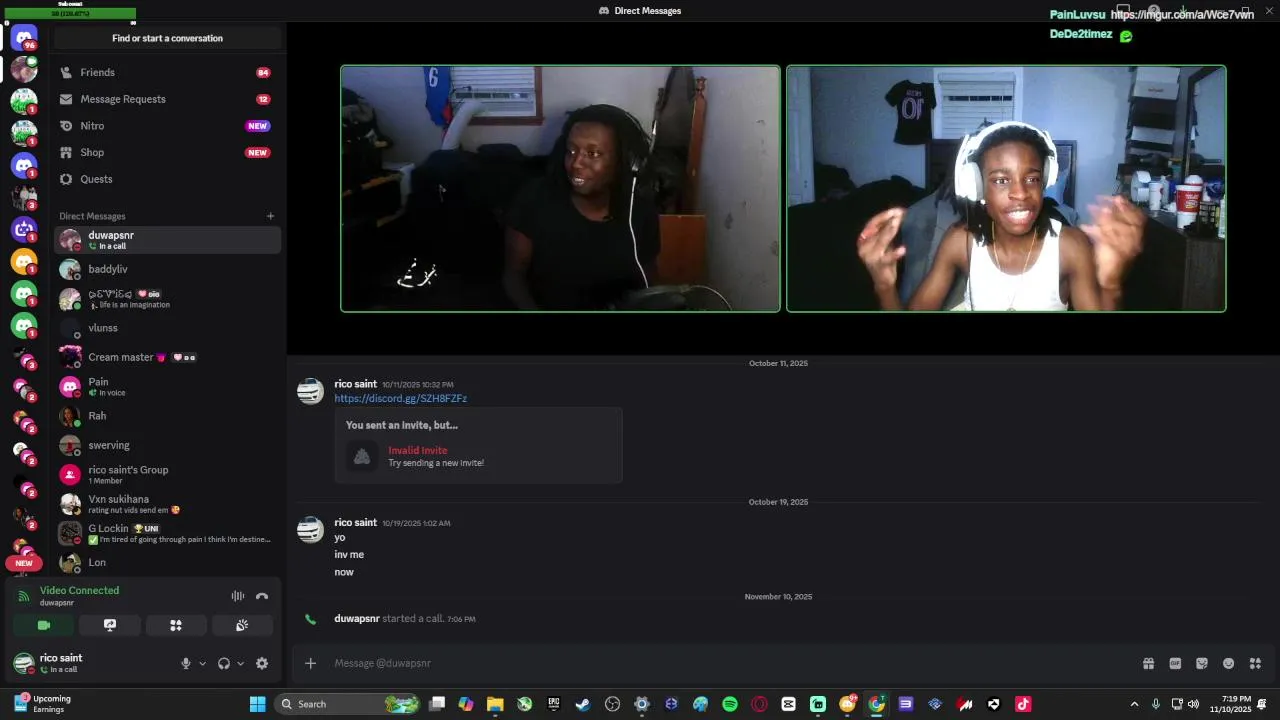Select the right webcam video tile
1280x720 pixels.
(1006, 189)
